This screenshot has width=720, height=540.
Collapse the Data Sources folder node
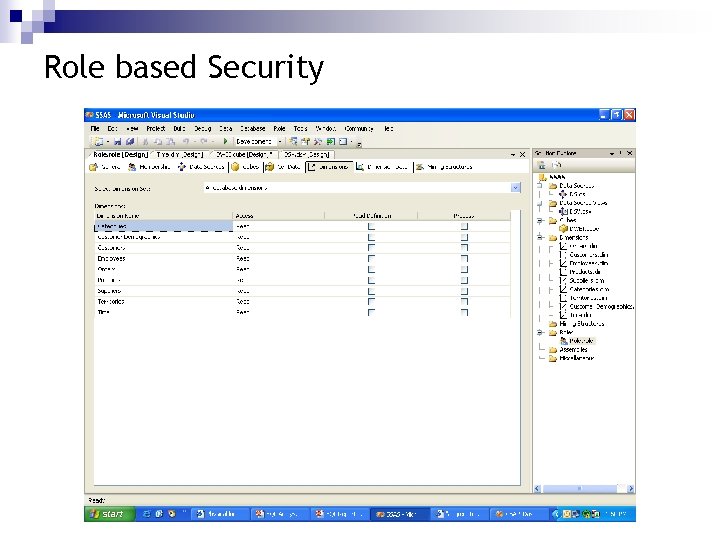pyautogui.click(x=540, y=186)
